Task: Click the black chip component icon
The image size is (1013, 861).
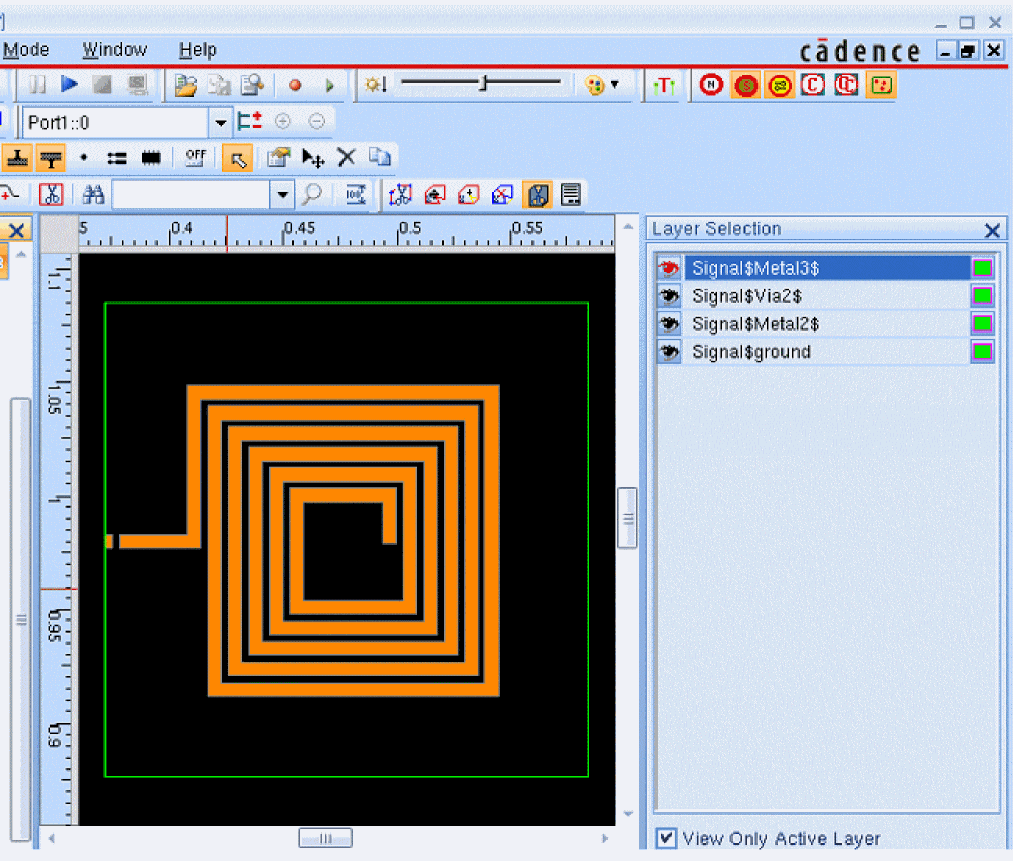Action: point(151,158)
